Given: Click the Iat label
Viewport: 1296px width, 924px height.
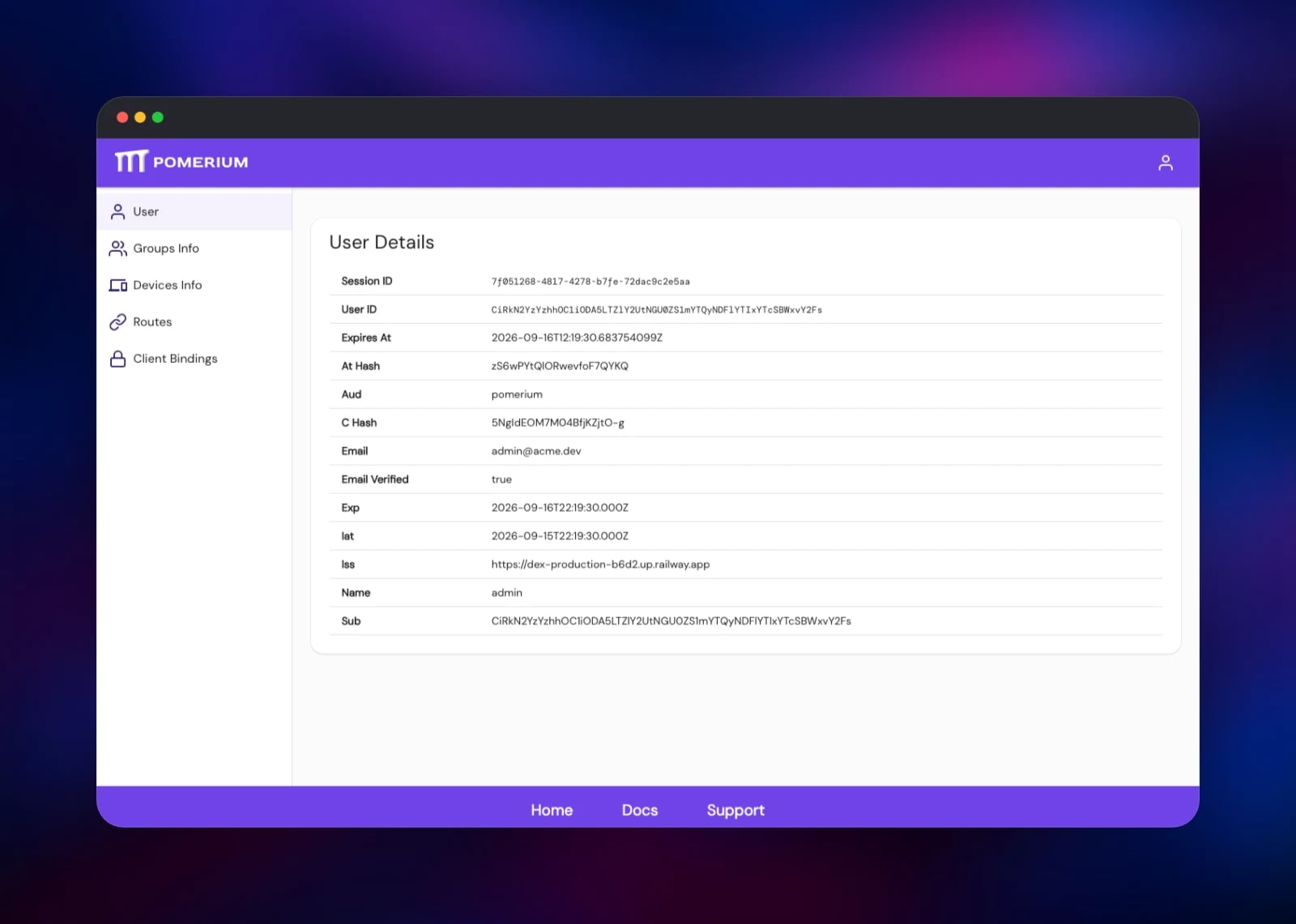Looking at the screenshot, I should click(x=347, y=536).
